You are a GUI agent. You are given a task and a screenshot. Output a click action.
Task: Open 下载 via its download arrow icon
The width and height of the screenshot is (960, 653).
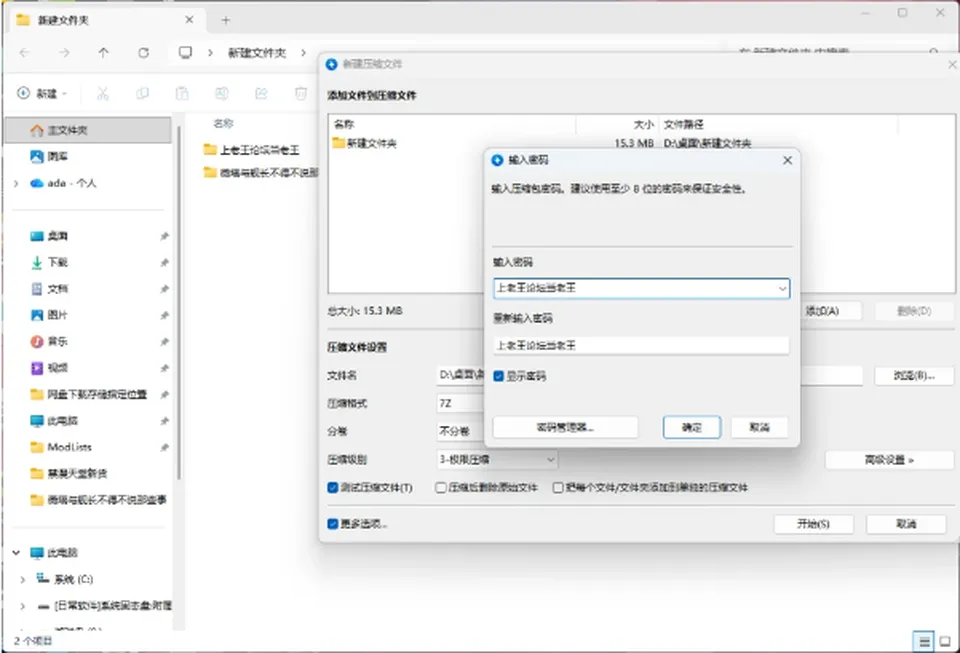[37, 263]
